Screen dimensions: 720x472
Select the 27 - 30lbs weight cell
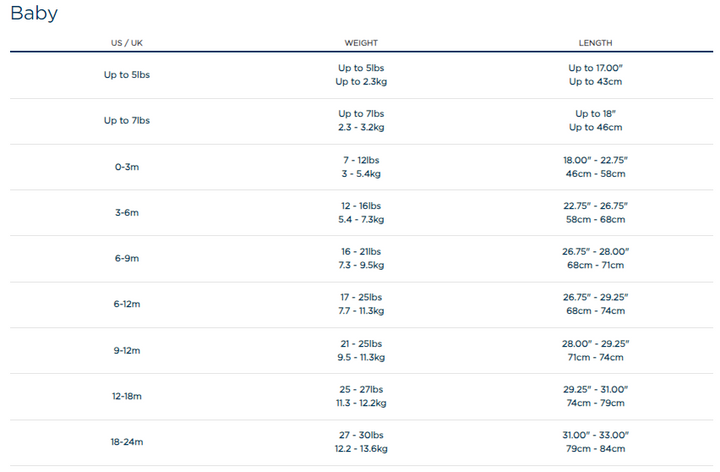(x=361, y=435)
